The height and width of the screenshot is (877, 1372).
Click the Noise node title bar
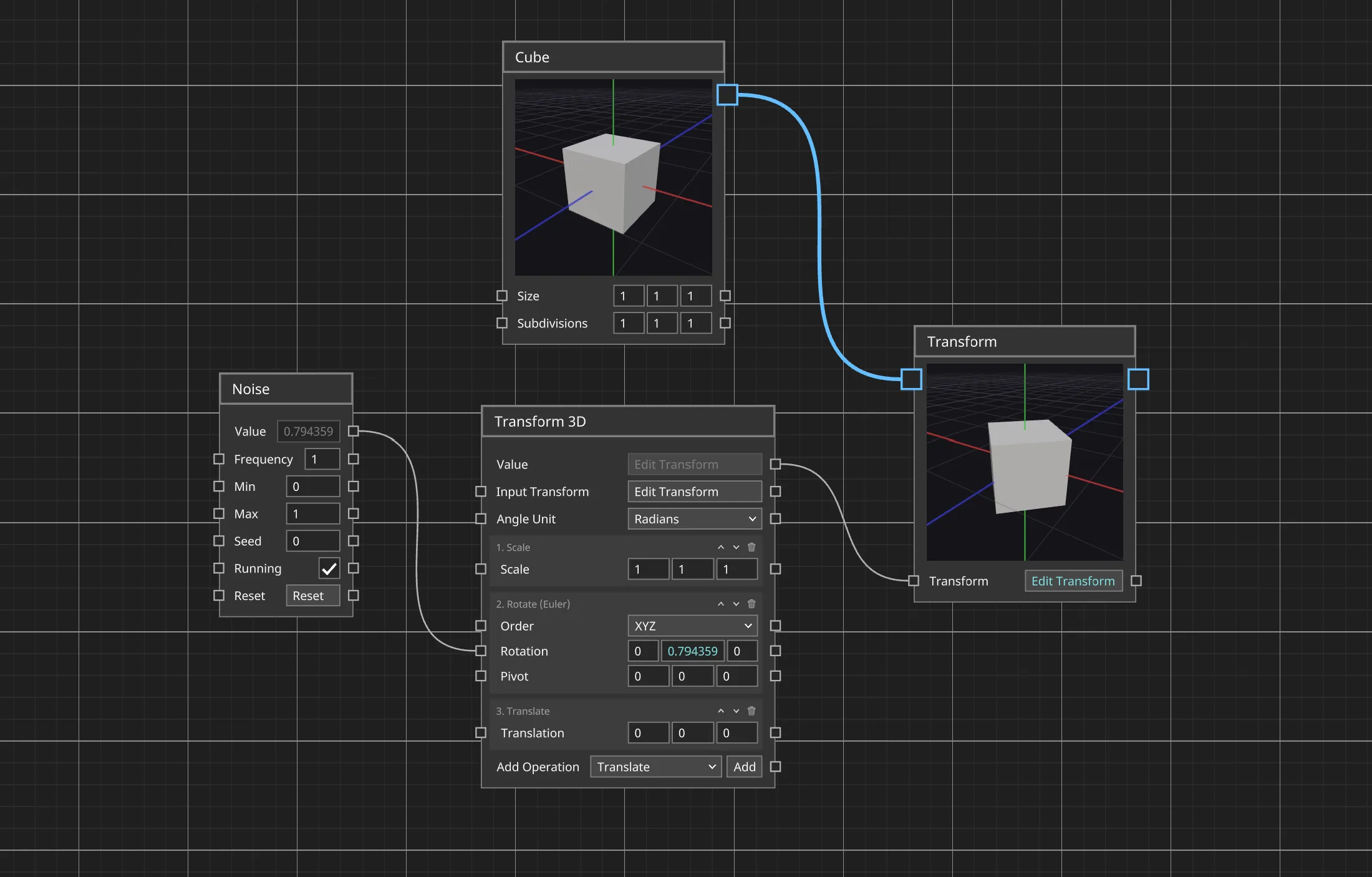[286, 389]
